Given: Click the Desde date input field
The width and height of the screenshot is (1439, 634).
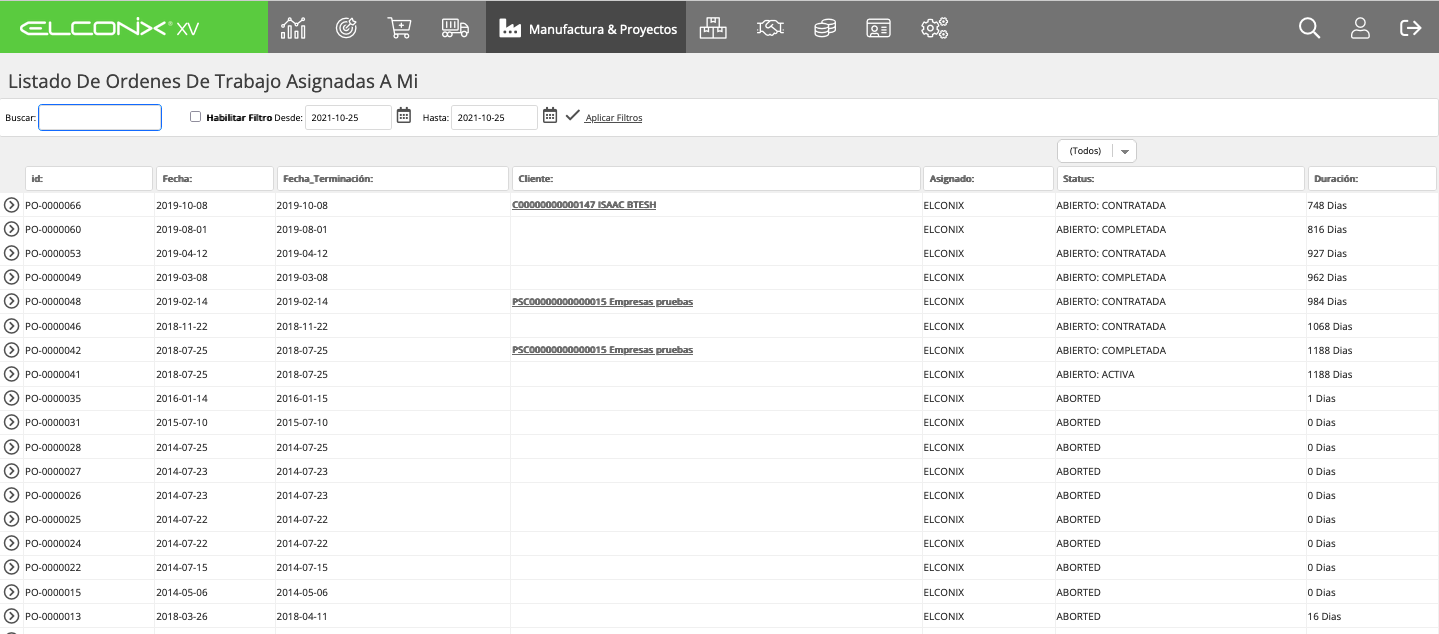Looking at the screenshot, I should tap(348, 117).
